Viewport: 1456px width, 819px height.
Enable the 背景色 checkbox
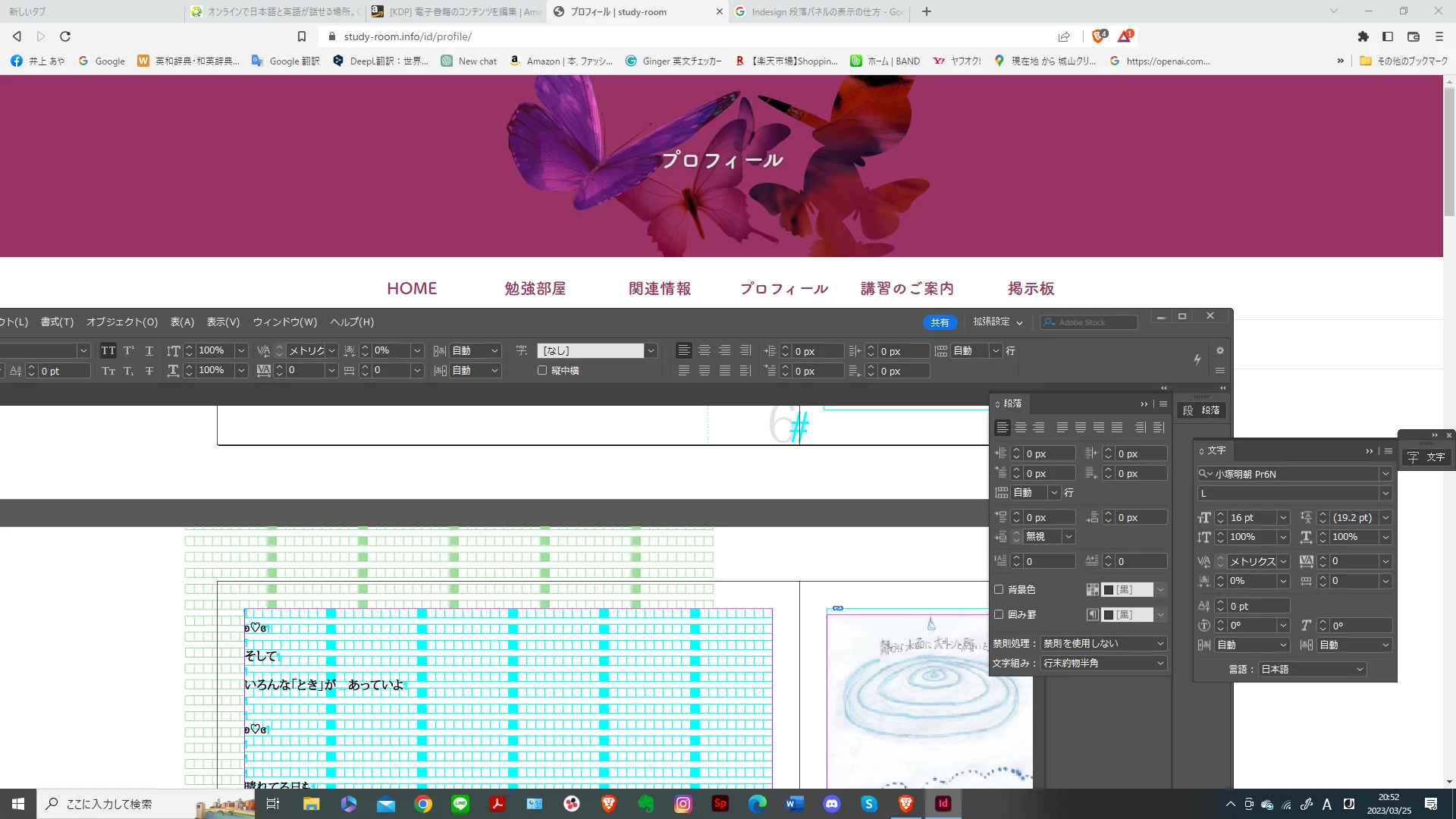click(999, 589)
